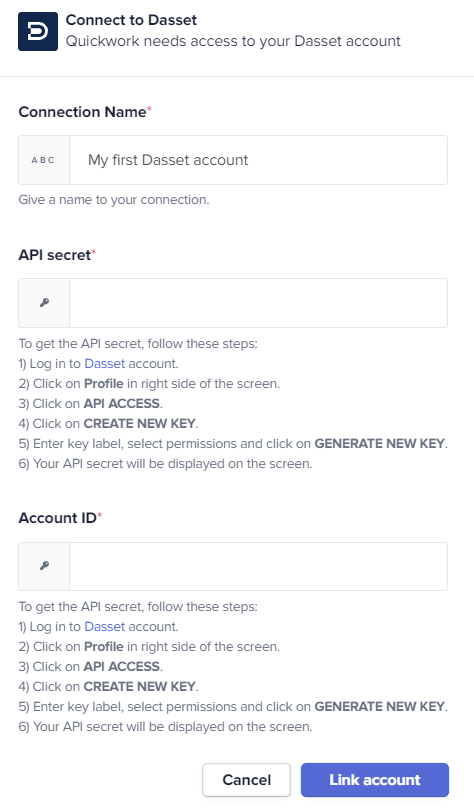This screenshot has height=810, width=474.
Task: Focus the Account ID input field
Action: (x=258, y=566)
